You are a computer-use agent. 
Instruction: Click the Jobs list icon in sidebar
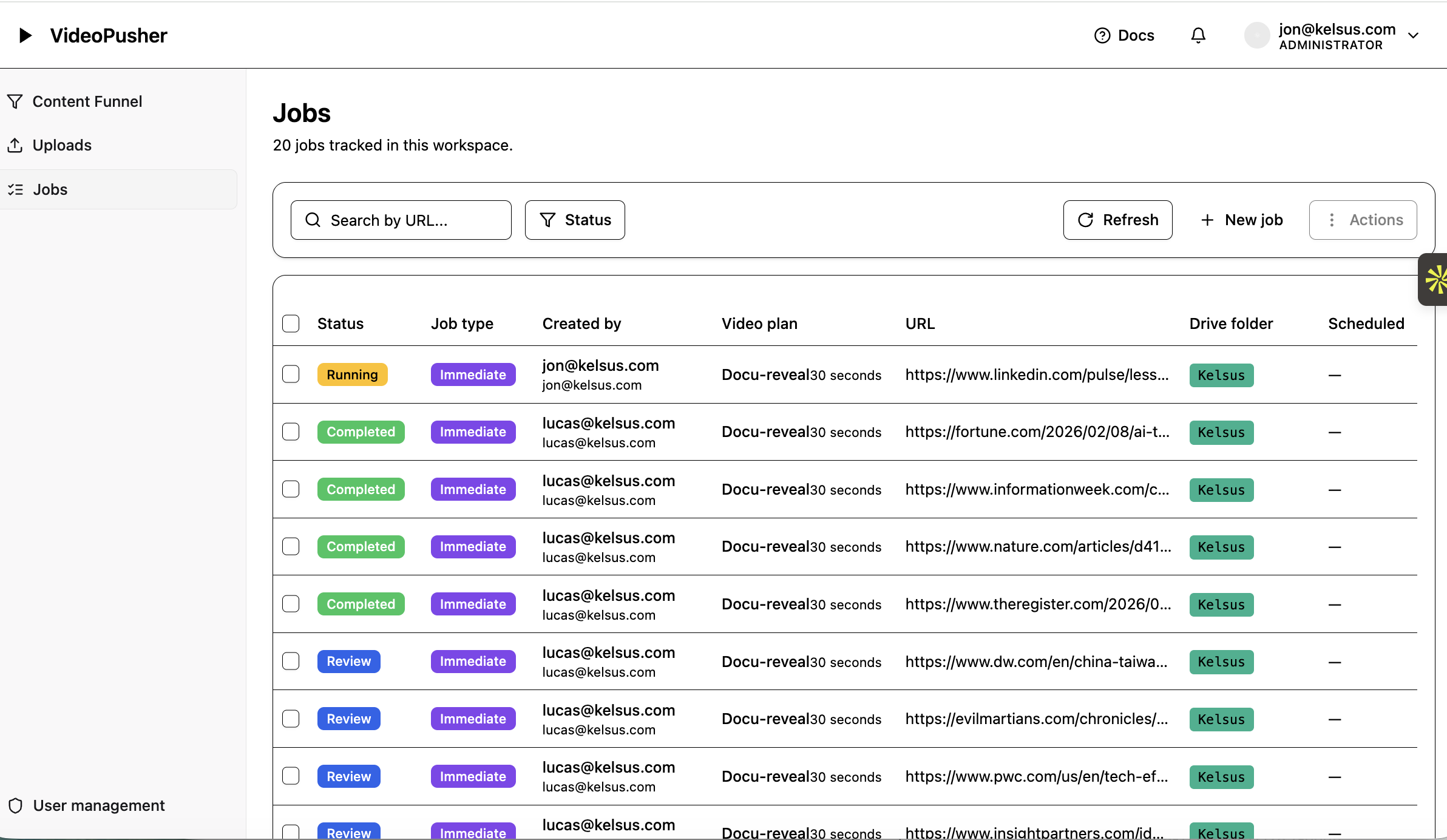coord(16,189)
